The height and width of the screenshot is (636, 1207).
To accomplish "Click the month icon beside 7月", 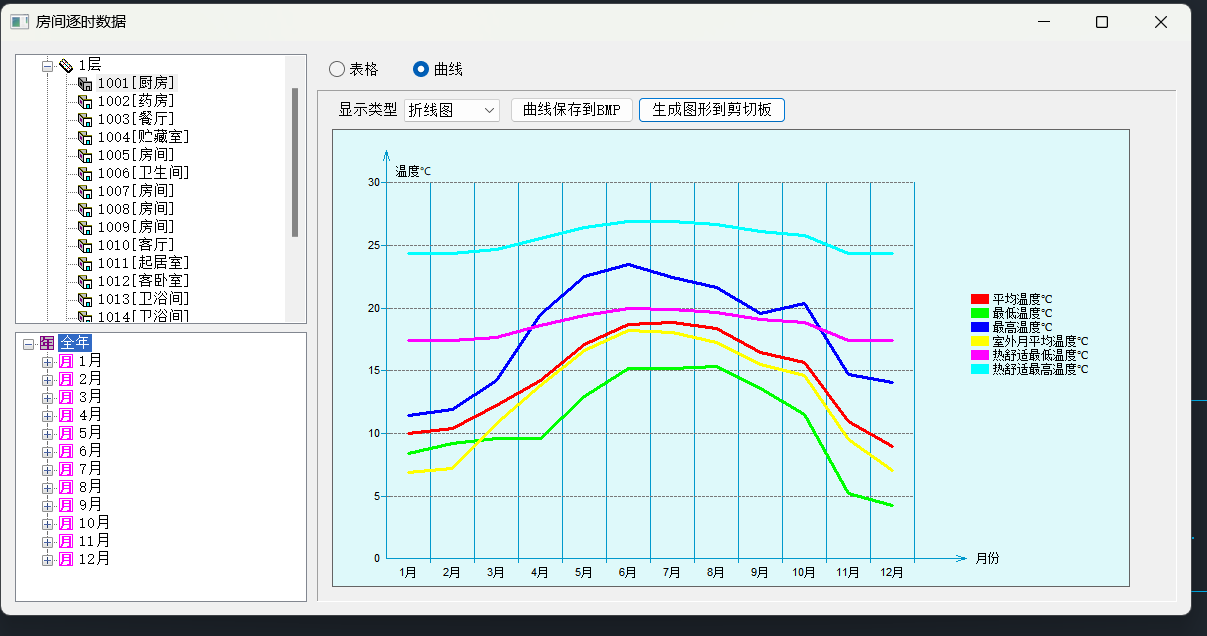I will pos(66,469).
